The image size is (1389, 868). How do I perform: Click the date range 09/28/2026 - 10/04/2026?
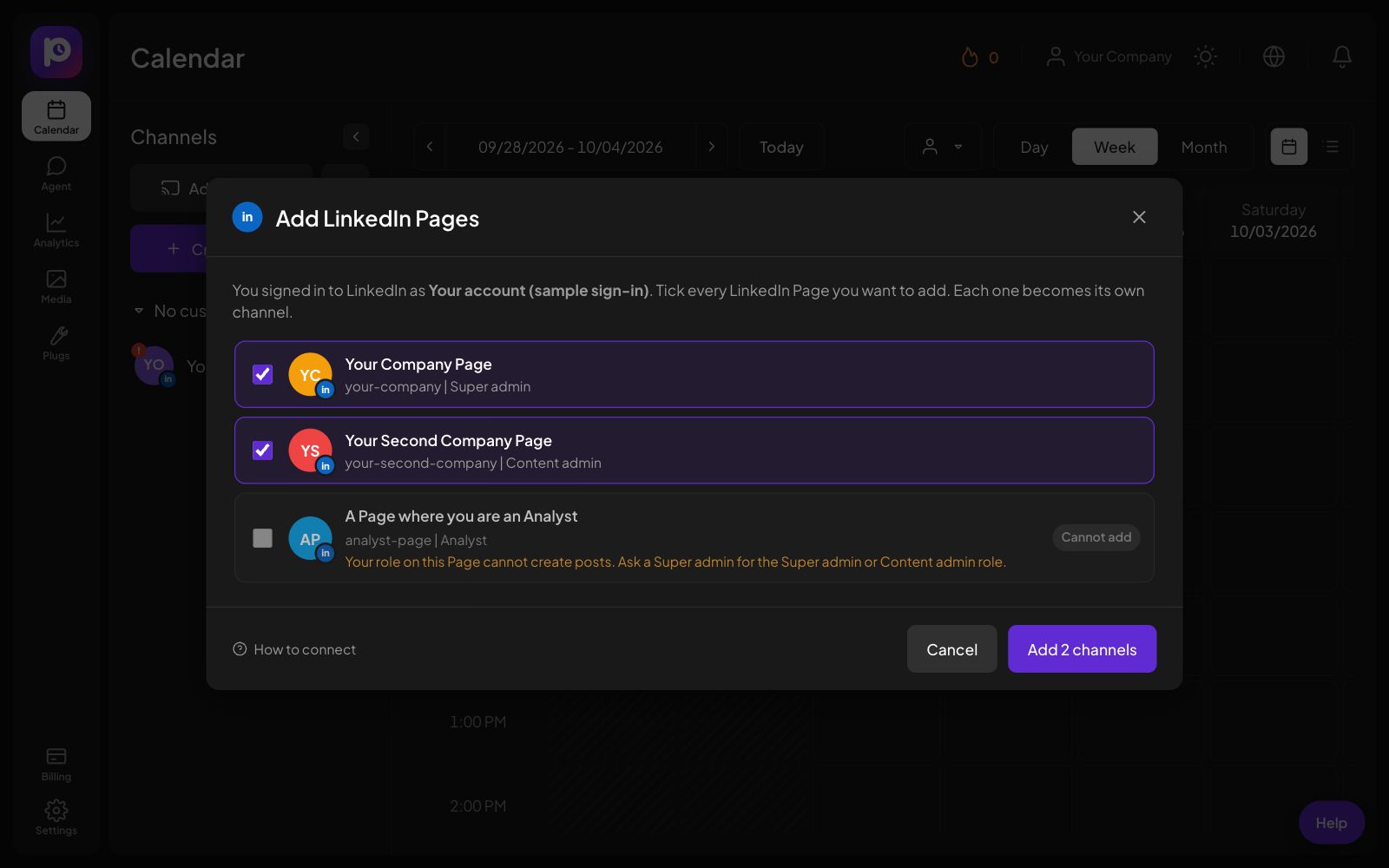pyautogui.click(x=570, y=147)
